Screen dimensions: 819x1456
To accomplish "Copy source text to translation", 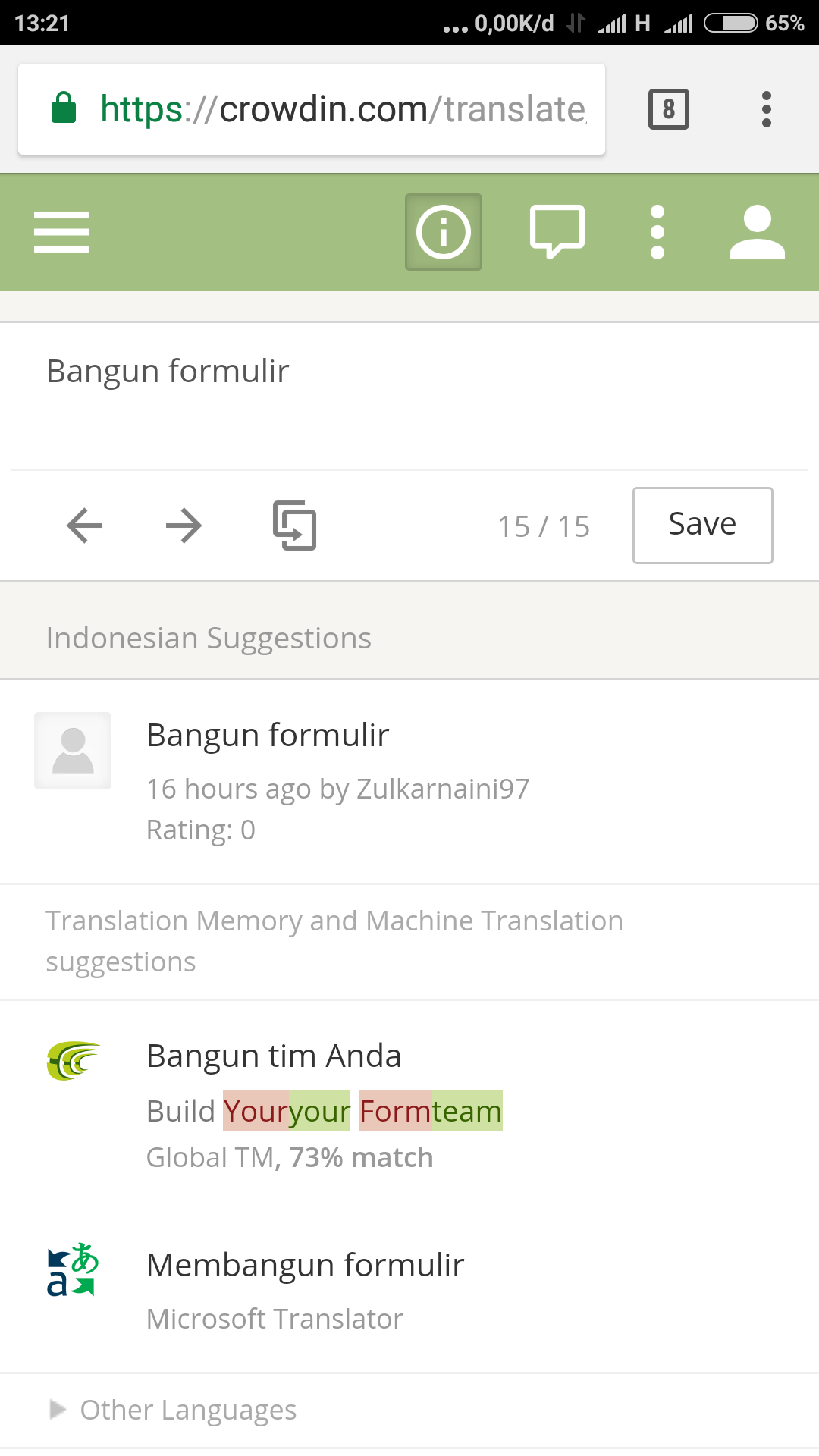I will [294, 526].
